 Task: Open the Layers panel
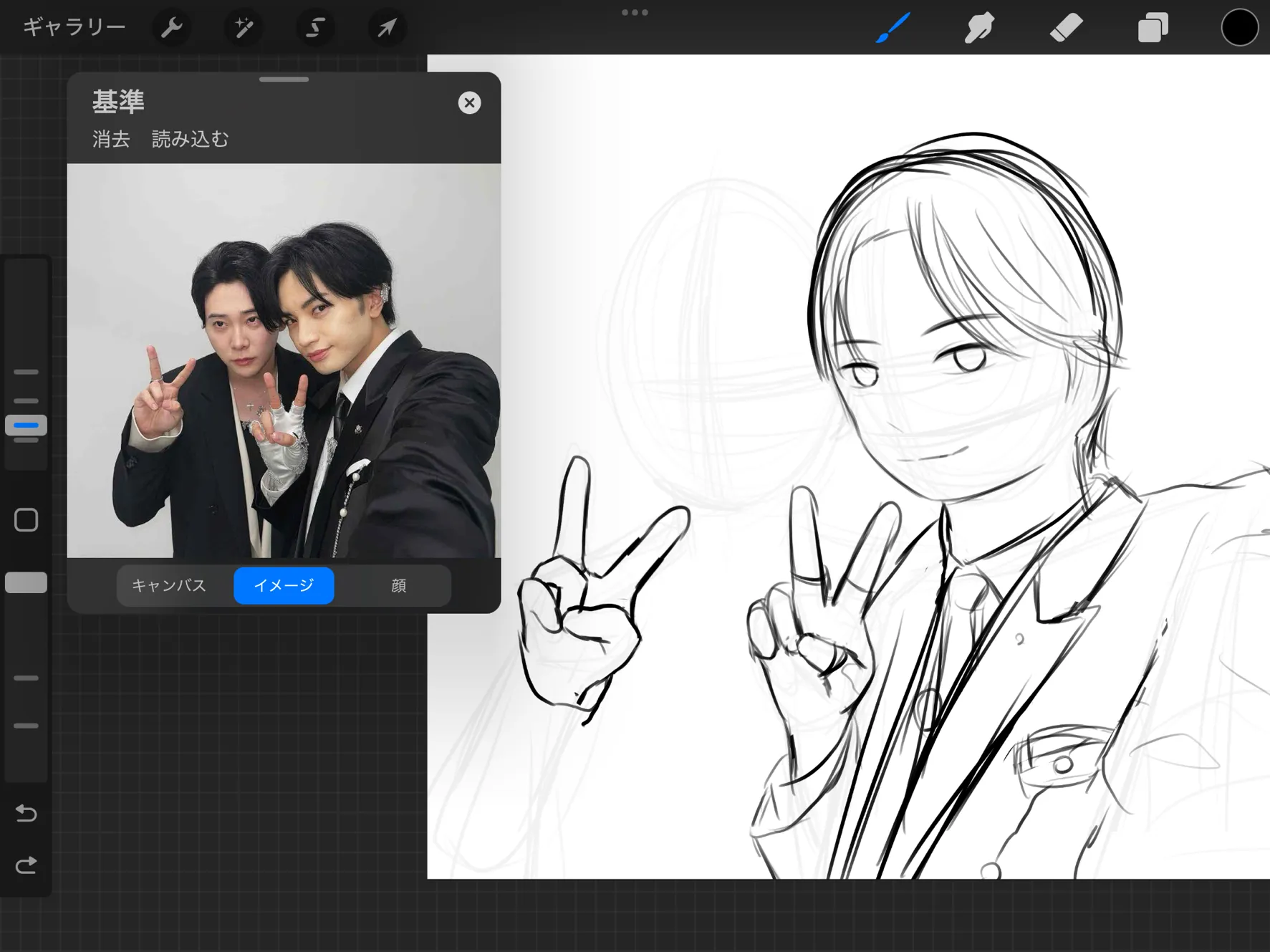pyautogui.click(x=1153, y=28)
